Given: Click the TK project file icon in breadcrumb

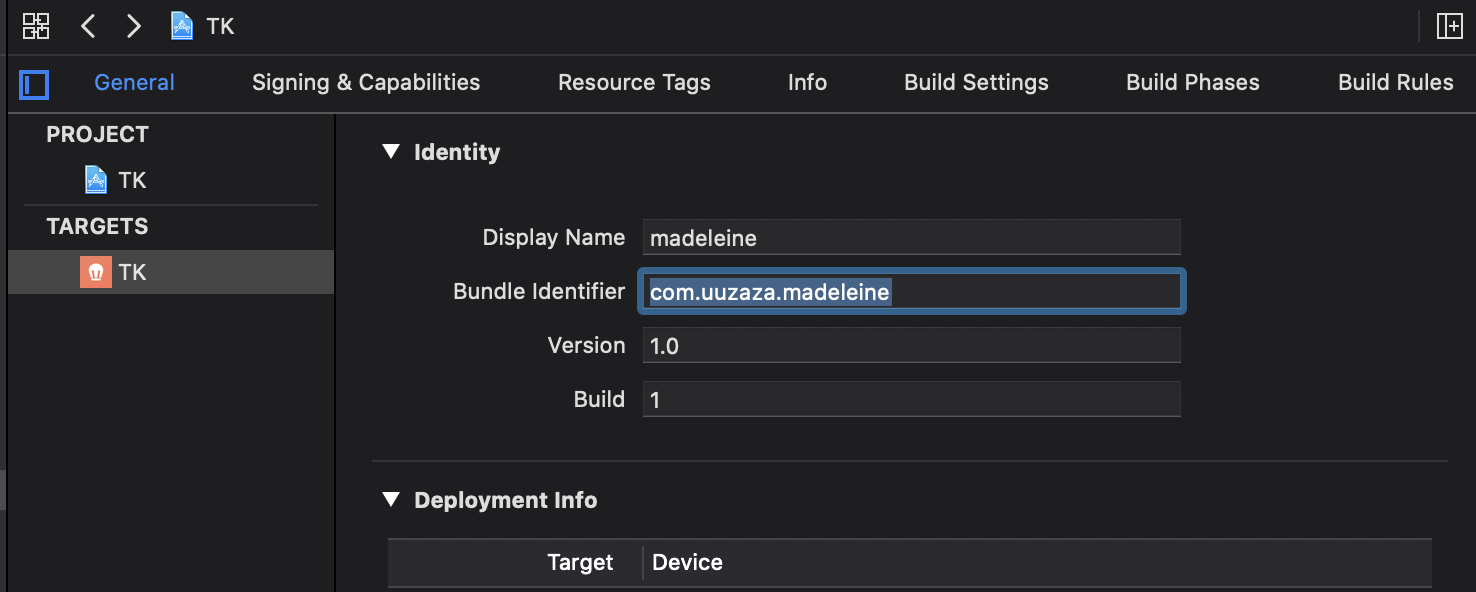Looking at the screenshot, I should [x=182, y=26].
